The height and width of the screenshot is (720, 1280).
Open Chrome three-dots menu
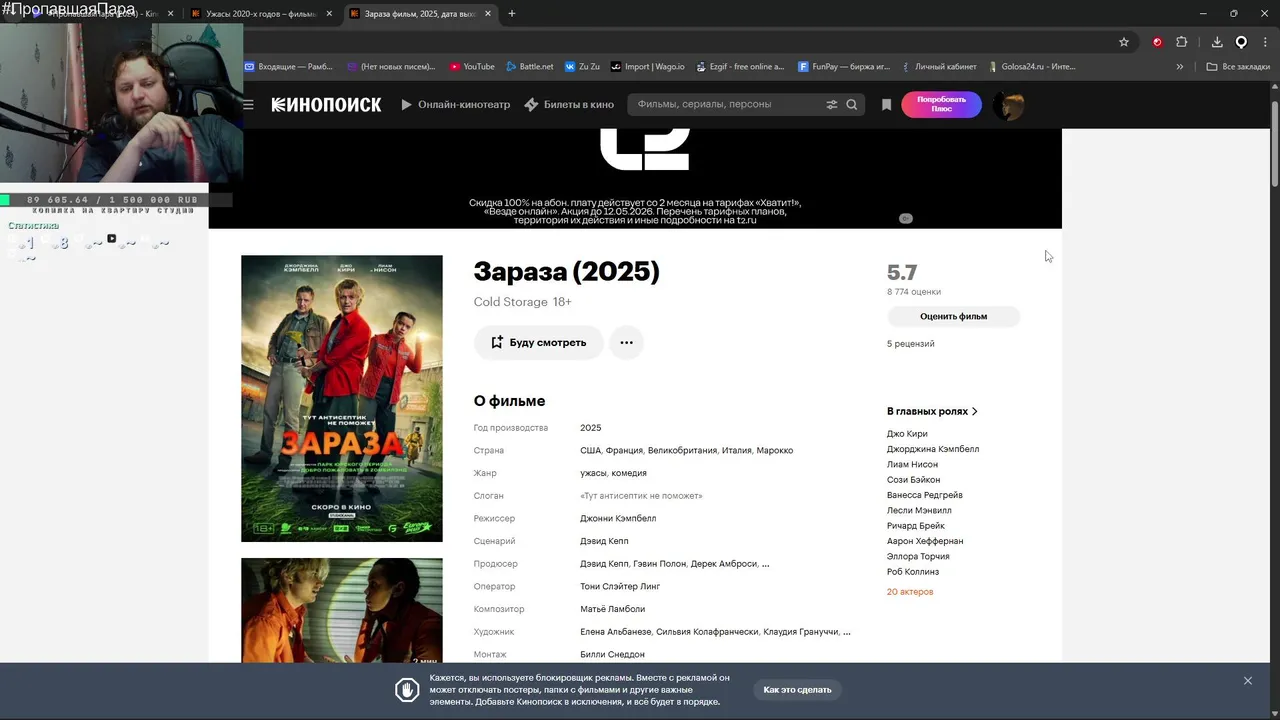point(1265,42)
